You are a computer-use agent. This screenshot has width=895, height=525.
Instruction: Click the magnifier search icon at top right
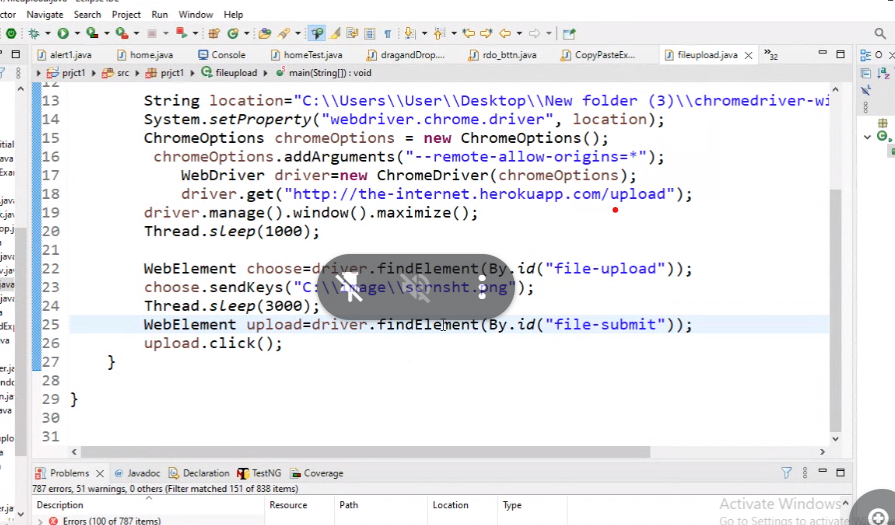pyautogui.click(x=880, y=34)
